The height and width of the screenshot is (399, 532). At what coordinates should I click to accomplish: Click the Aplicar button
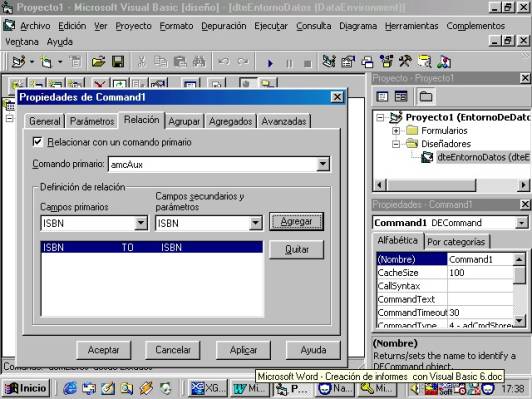[x=243, y=350]
